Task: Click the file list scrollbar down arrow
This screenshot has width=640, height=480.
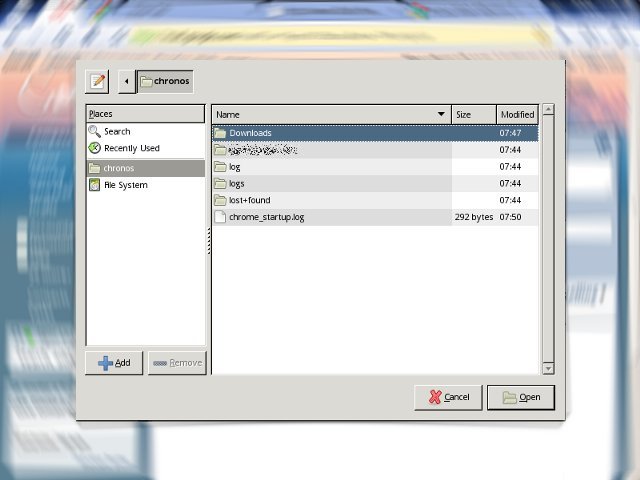Action: click(x=548, y=369)
